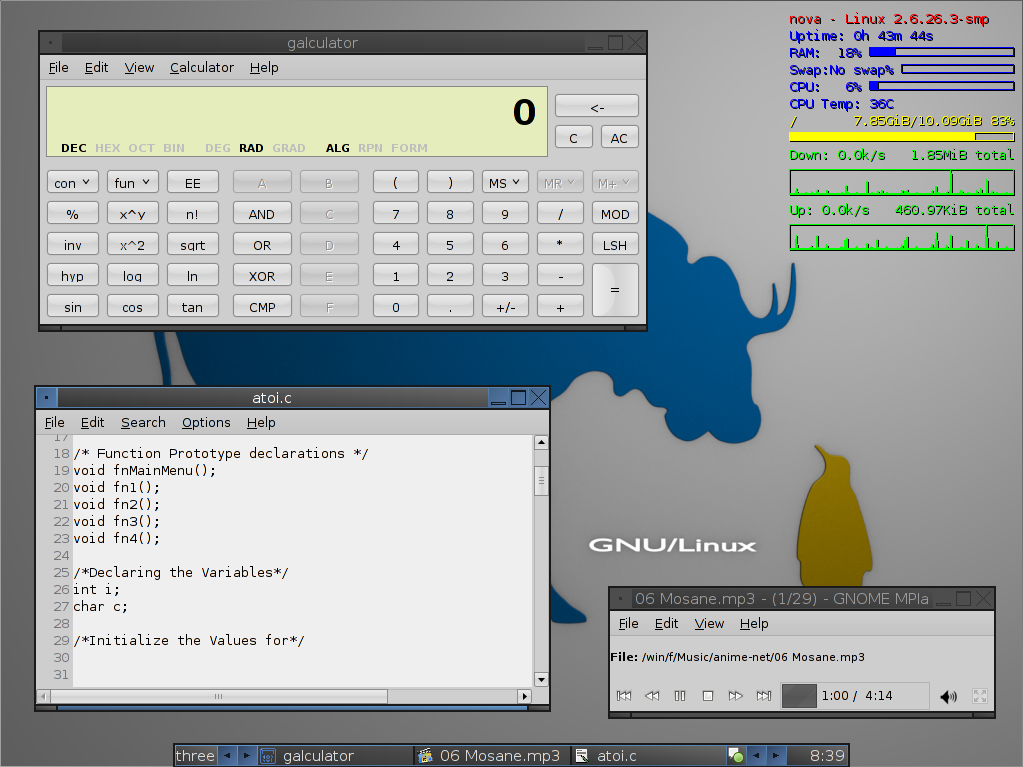Image resolution: width=1023 pixels, height=767 pixels.
Task: Click the digit 7 calculator button
Action: (396, 214)
